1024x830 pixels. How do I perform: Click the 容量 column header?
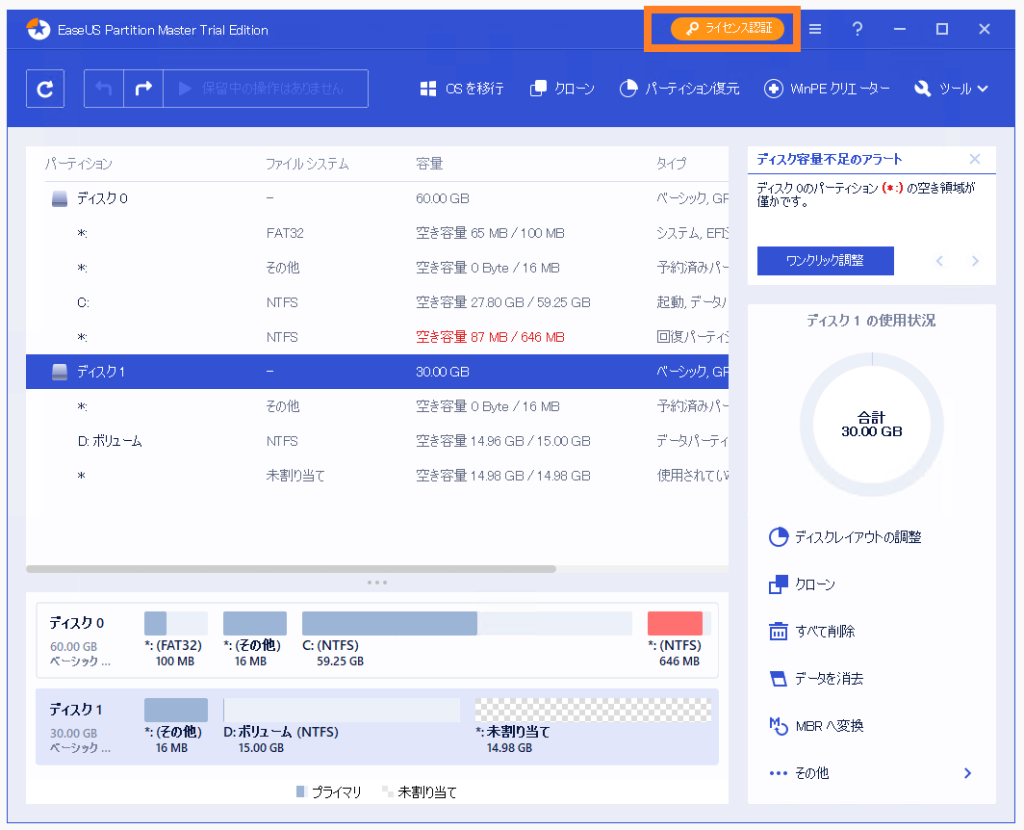pyautogui.click(x=429, y=163)
